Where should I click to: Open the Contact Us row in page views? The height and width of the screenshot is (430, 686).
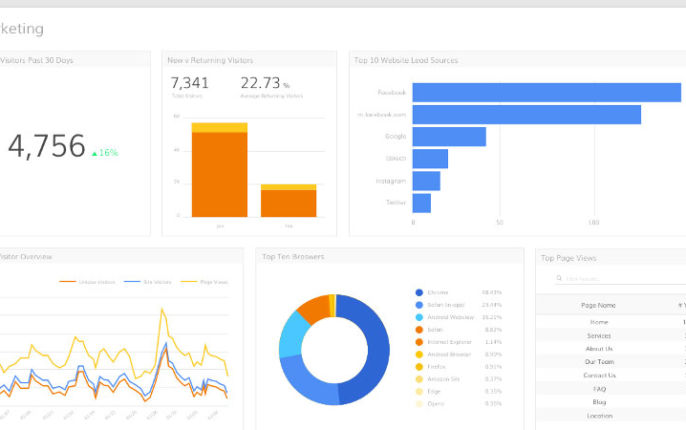coord(598,375)
